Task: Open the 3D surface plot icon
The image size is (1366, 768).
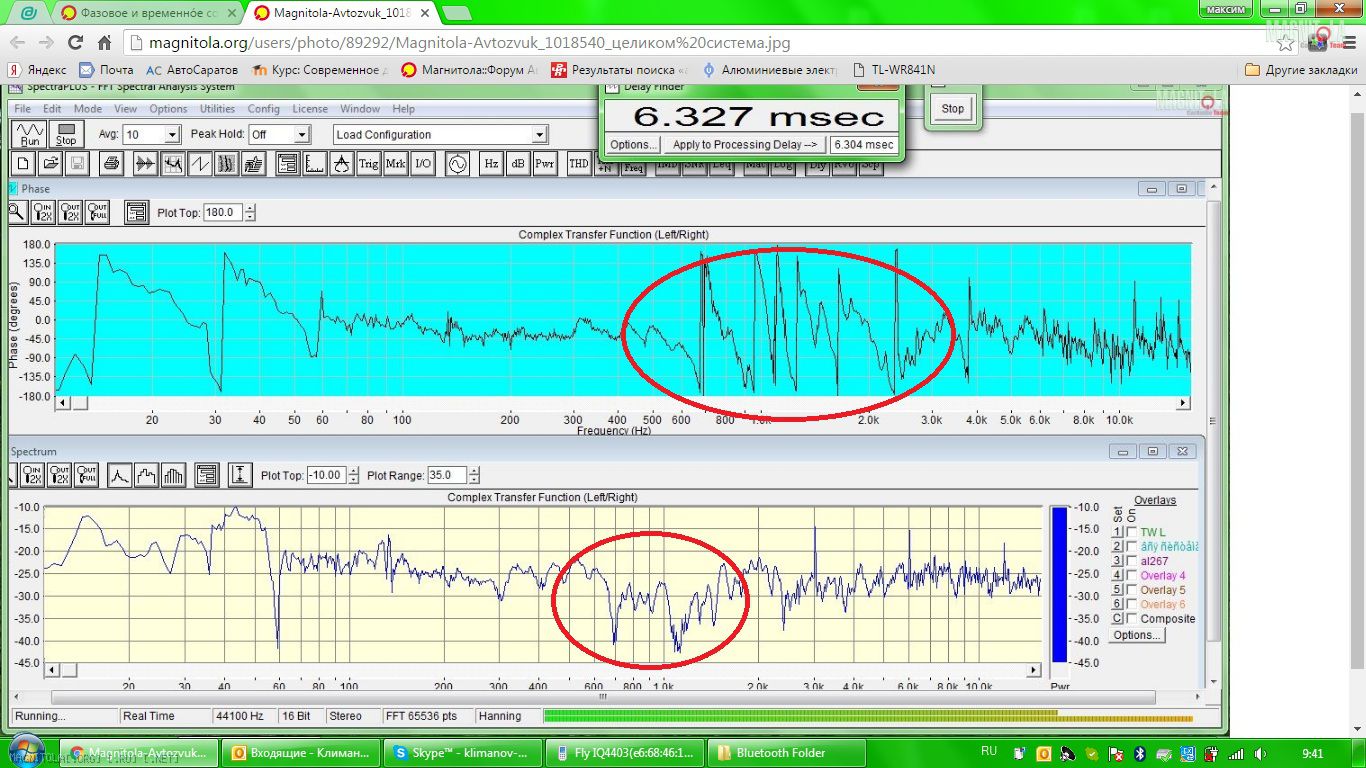Action: click(x=254, y=164)
